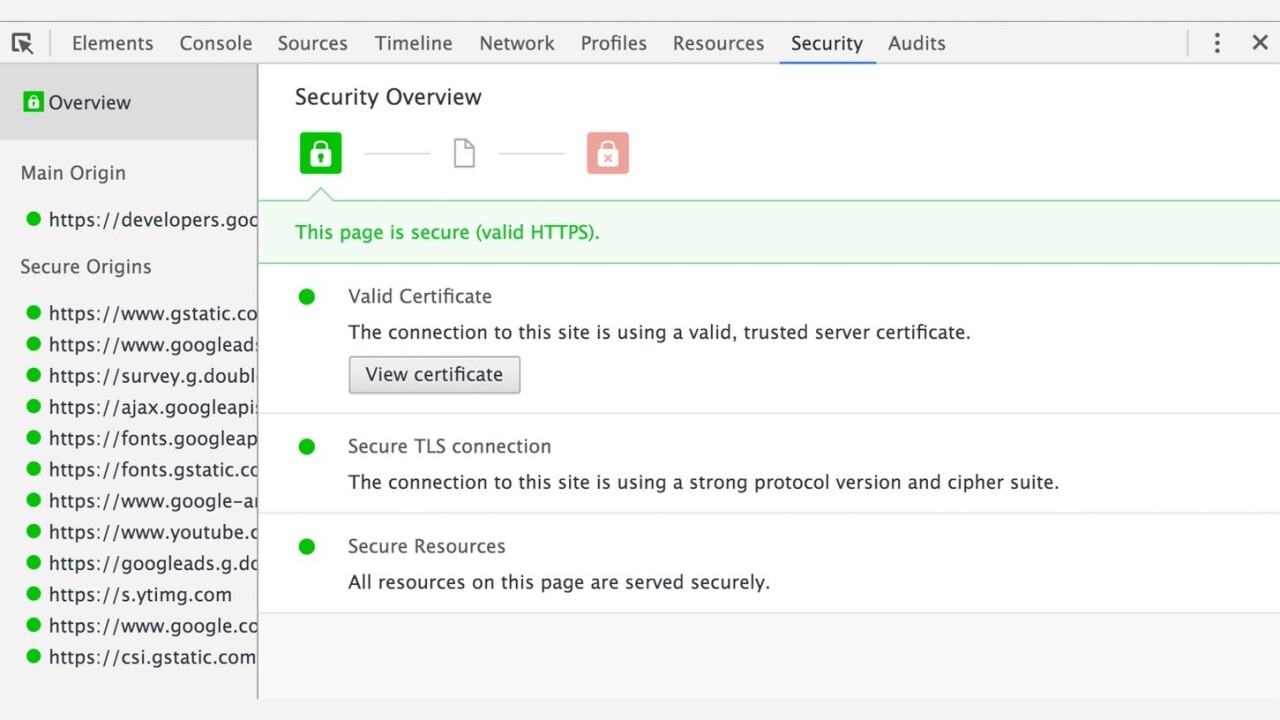Open the Timeline tab
Viewport: 1280px width, 720px height.
pos(413,43)
